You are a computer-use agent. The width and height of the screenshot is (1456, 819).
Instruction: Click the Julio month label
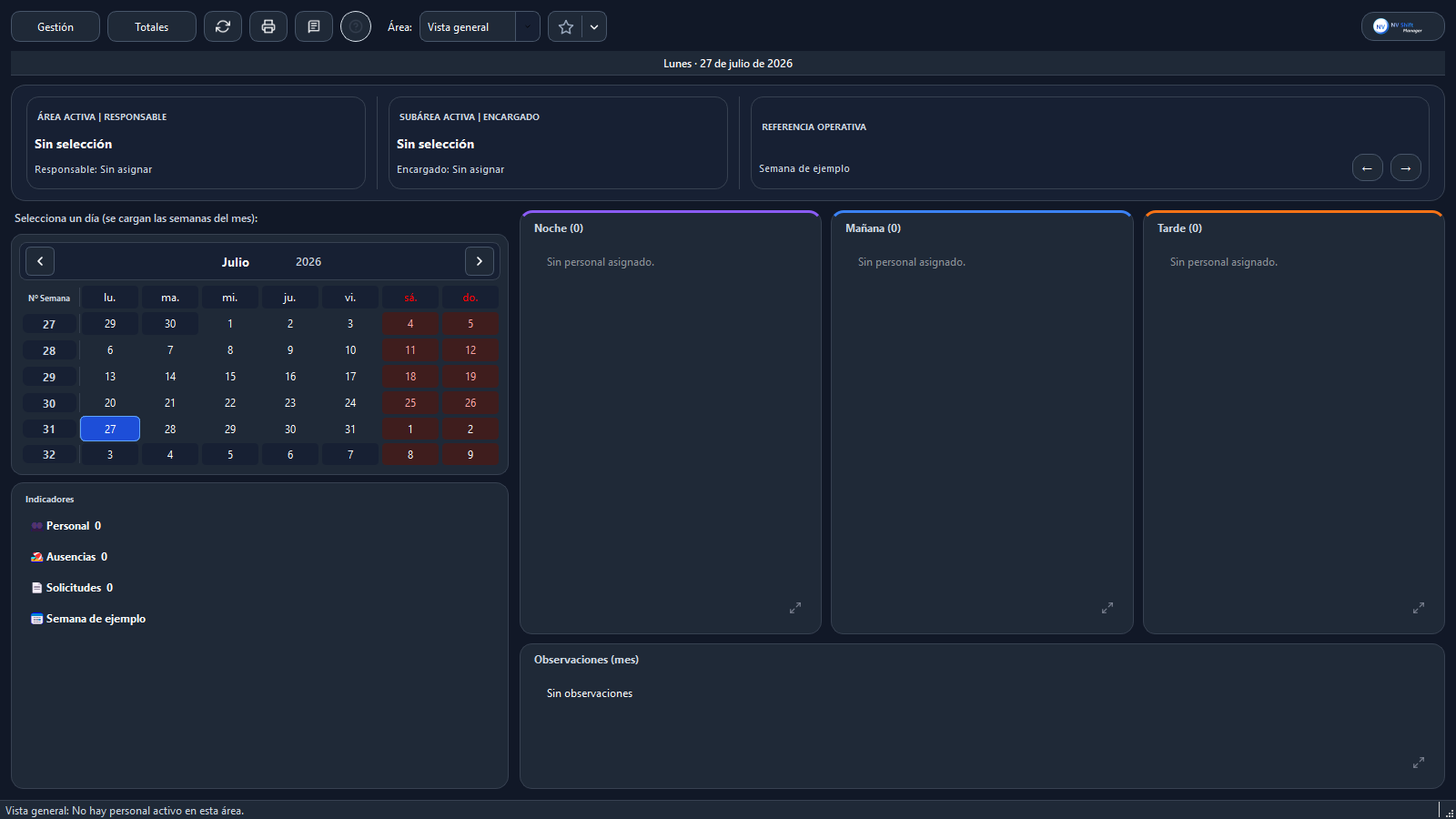[x=236, y=262]
